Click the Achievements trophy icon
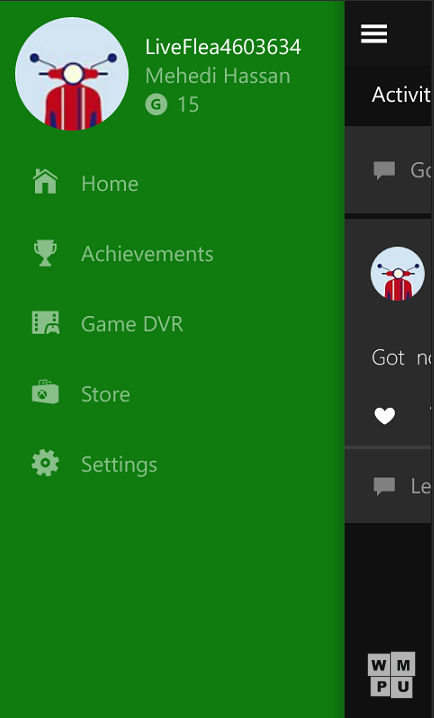434x718 pixels. 45,253
